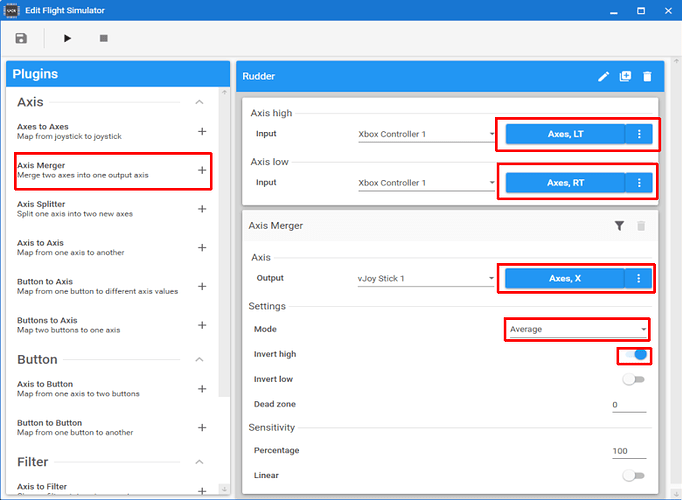Start the profile with the play button

[x=67, y=38]
